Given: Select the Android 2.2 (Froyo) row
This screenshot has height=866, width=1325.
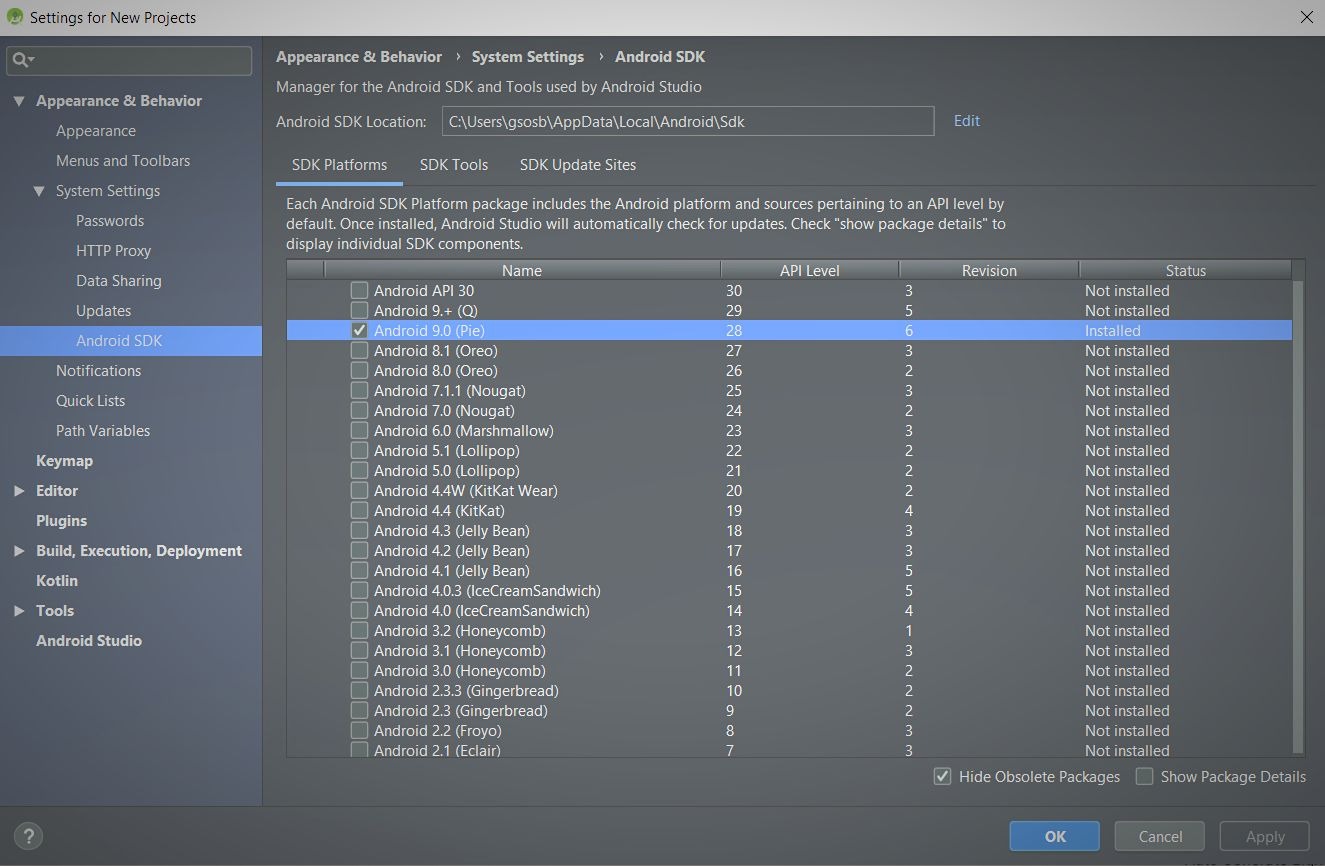Looking at the screenshot, I should 789,730.
